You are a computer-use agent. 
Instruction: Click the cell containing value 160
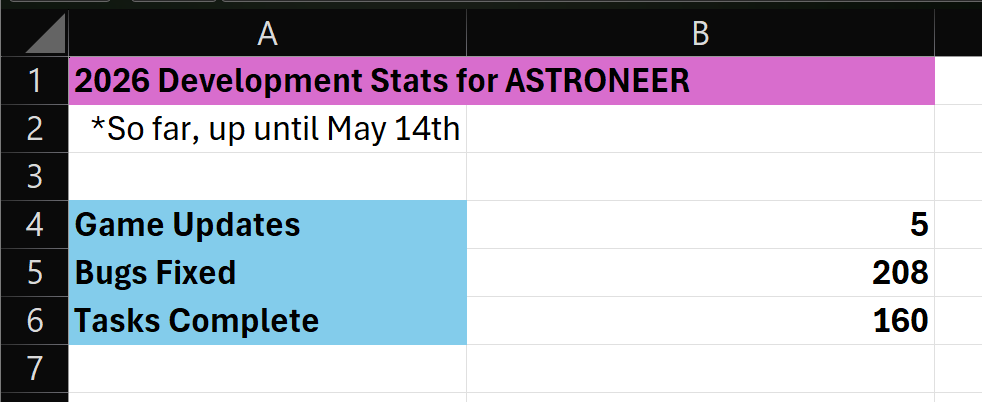[x=700, y=321]
